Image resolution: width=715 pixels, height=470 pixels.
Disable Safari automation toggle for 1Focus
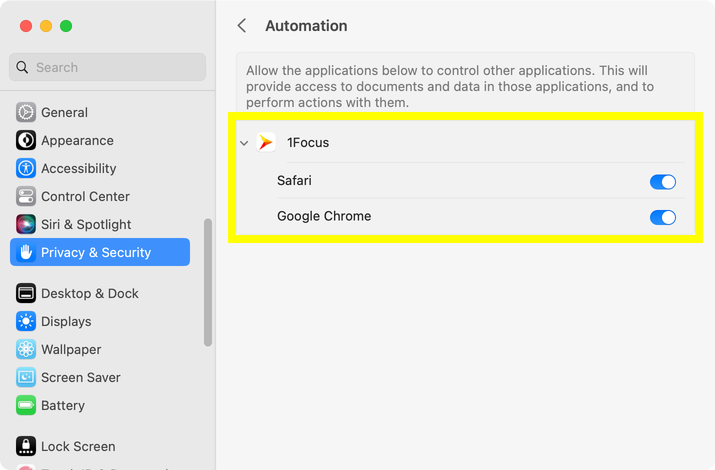pos(662,182)
